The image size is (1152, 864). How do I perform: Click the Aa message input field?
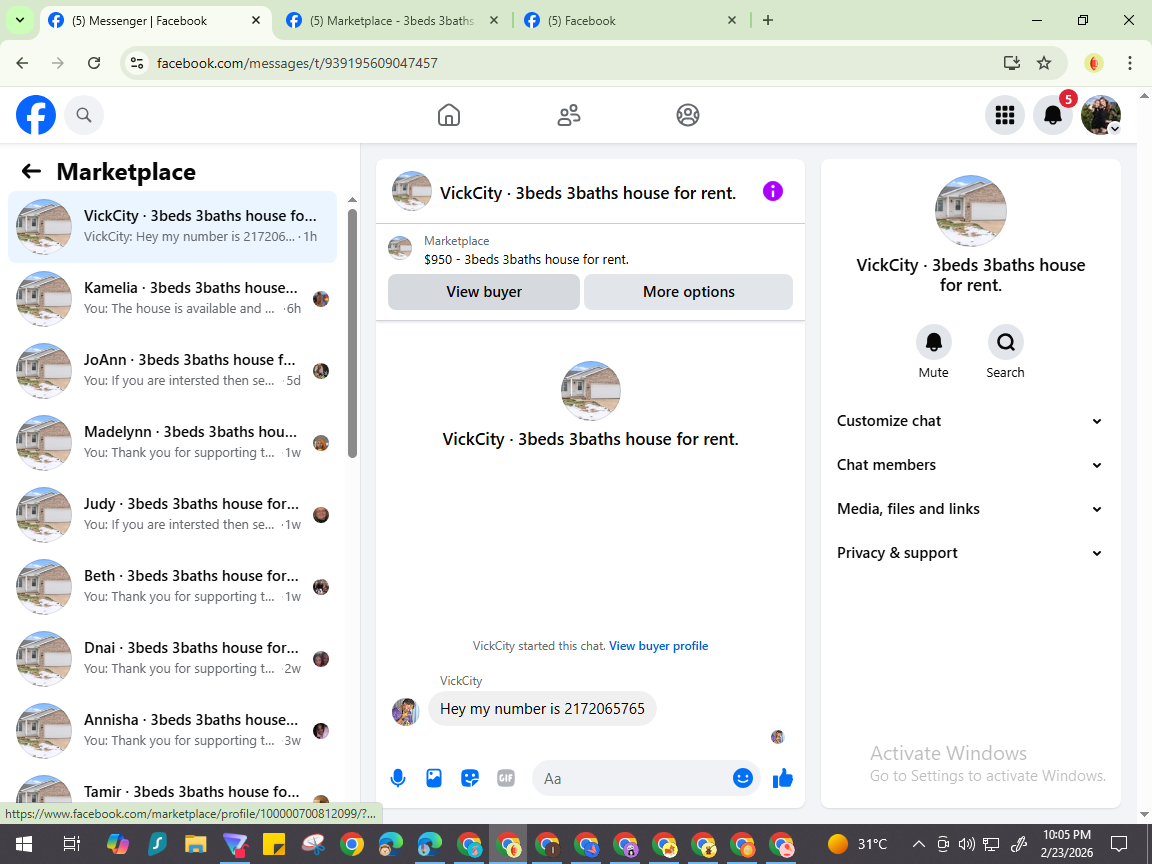[632, 778]
